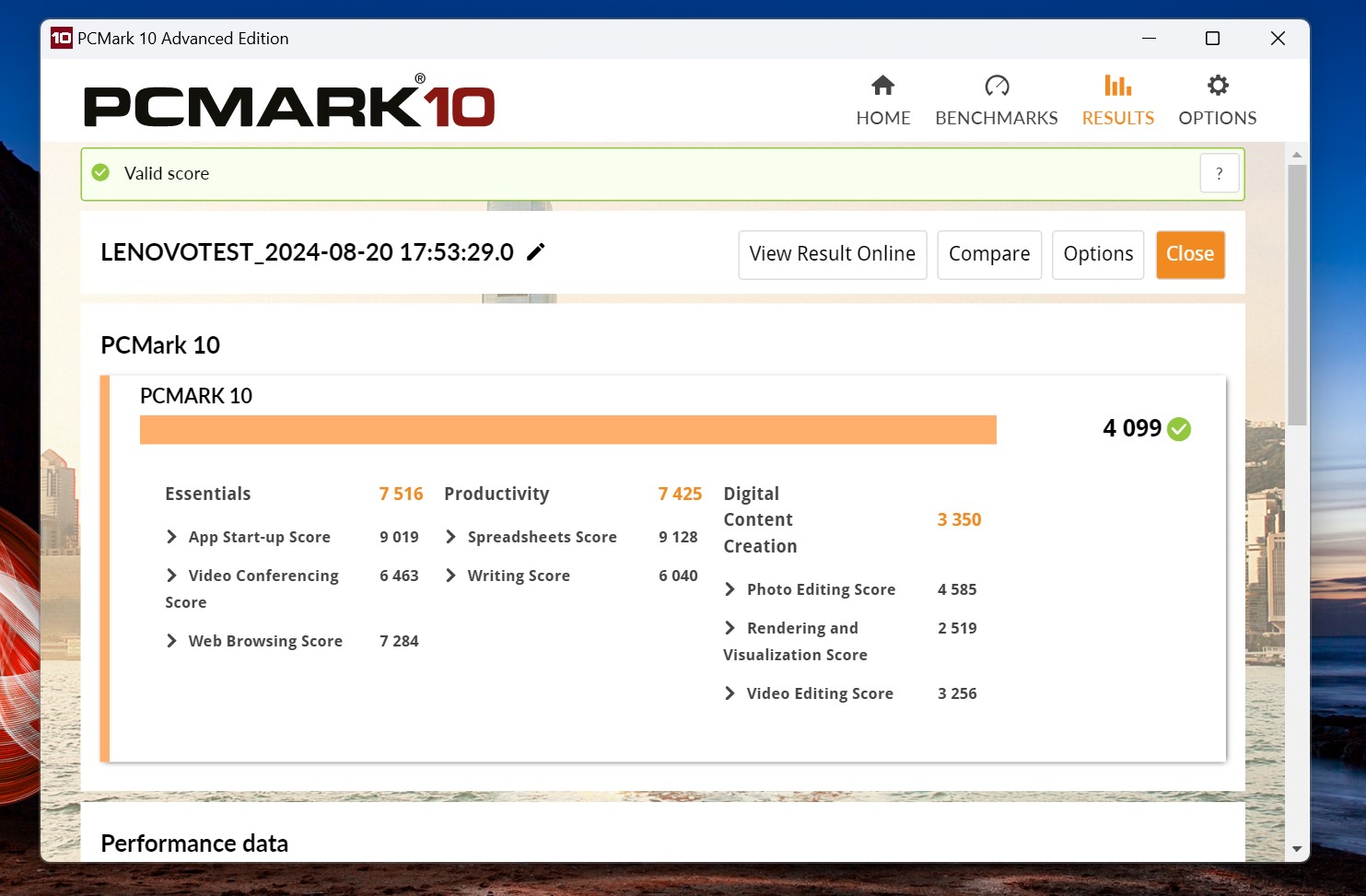Click the green checkmark beside 4 099 score
Image resolution: width=1366 pixels, height=896 pixels.
pos(1179,429)
